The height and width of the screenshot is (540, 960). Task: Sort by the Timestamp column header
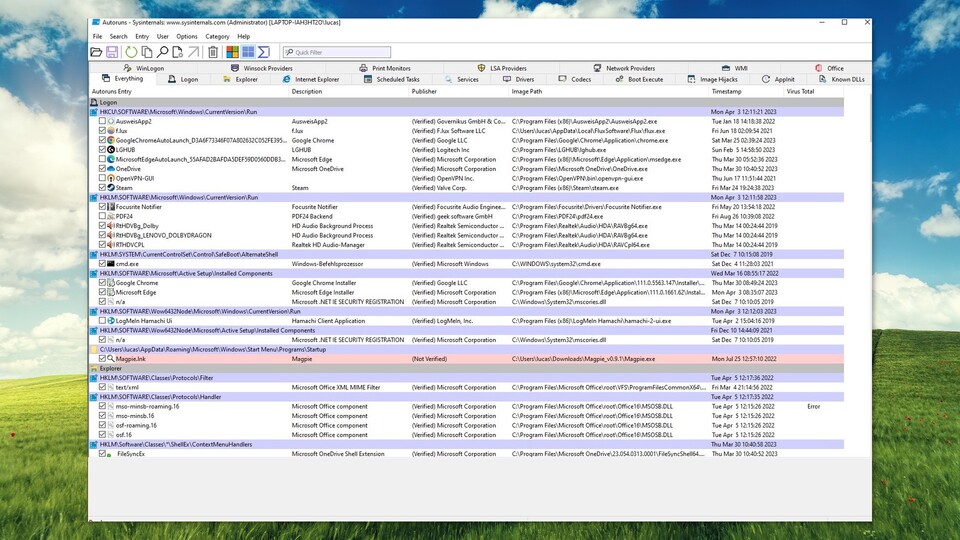tap(746, 91)
